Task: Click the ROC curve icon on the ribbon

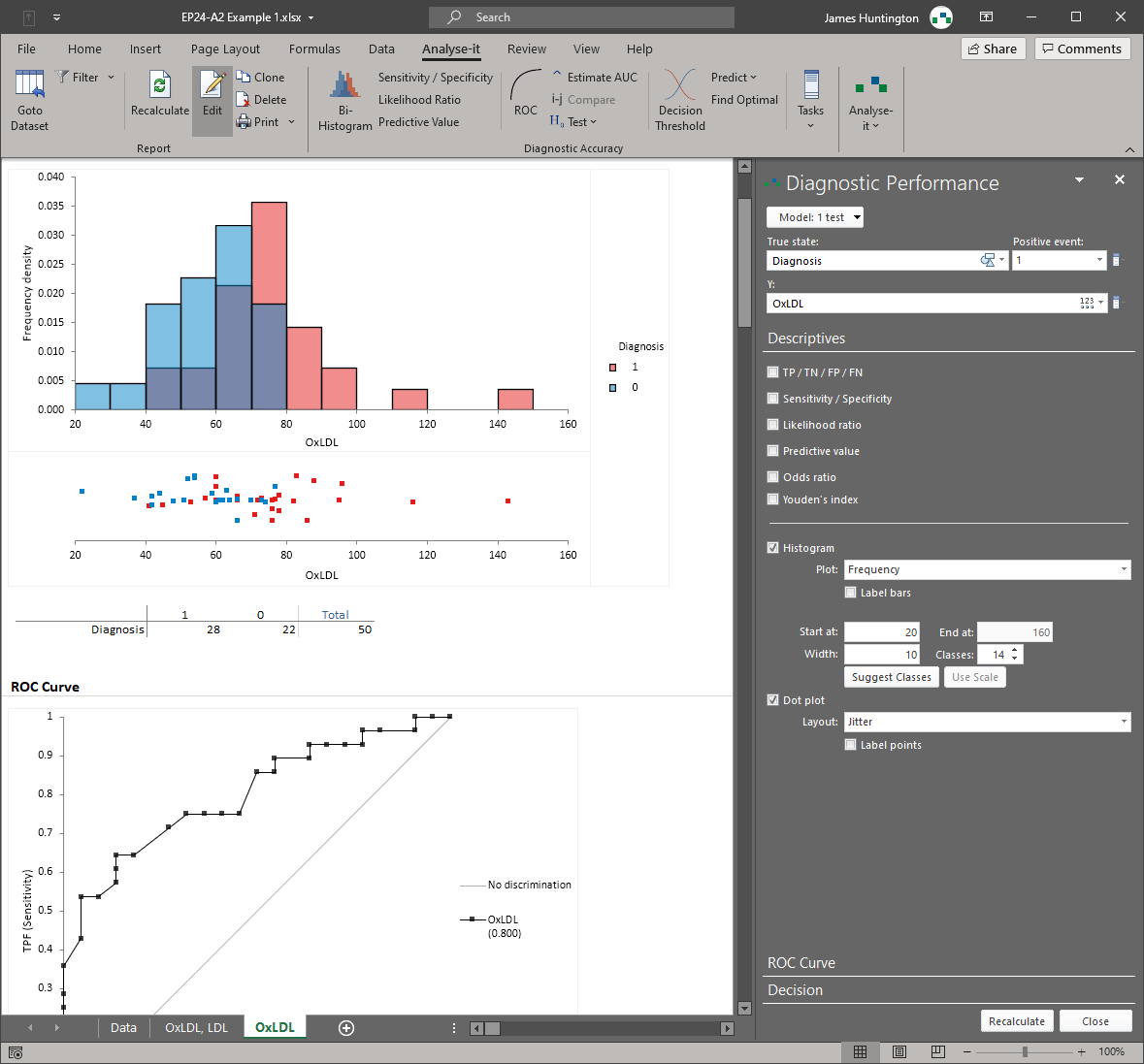Action: pos(525,97)
